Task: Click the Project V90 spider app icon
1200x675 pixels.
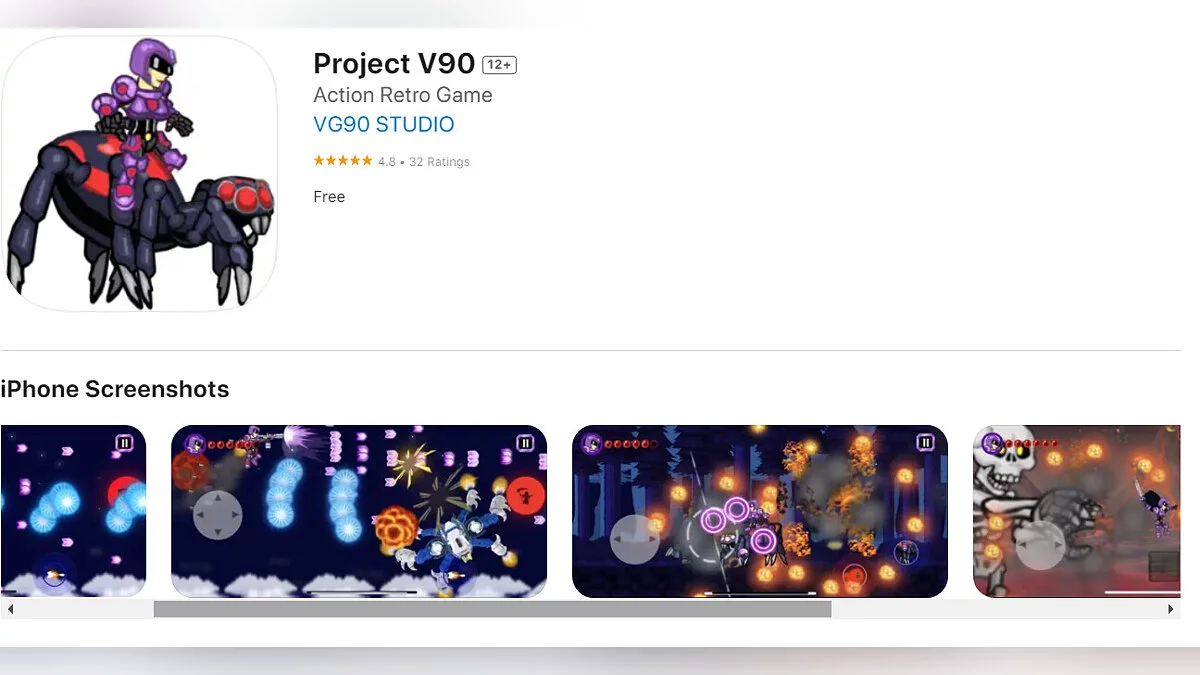Action: [x=139, y=173]
